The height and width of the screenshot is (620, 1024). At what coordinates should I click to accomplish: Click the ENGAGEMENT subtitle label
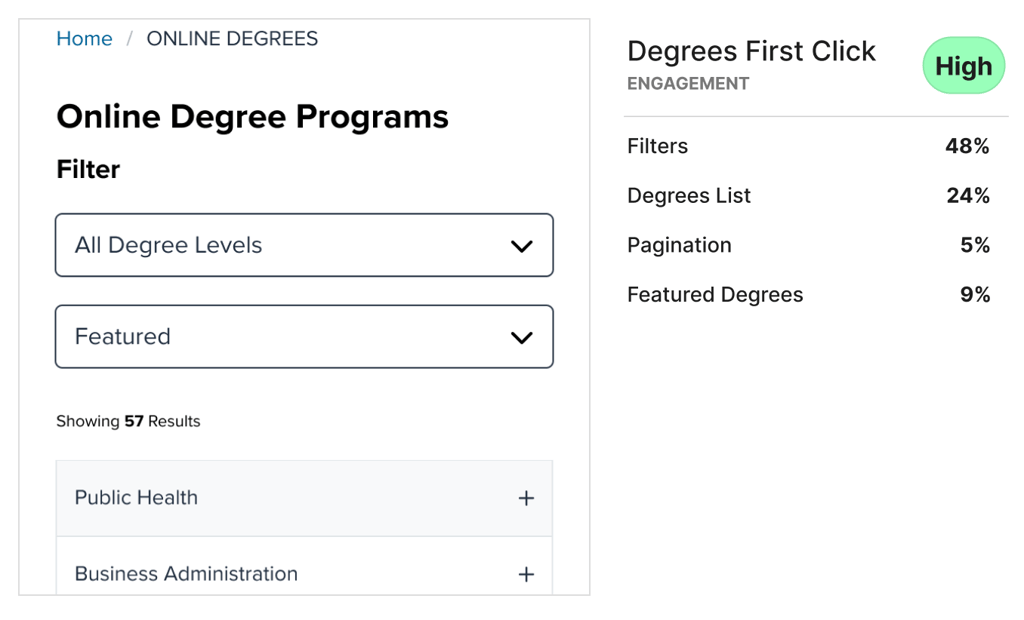(688, 84)
